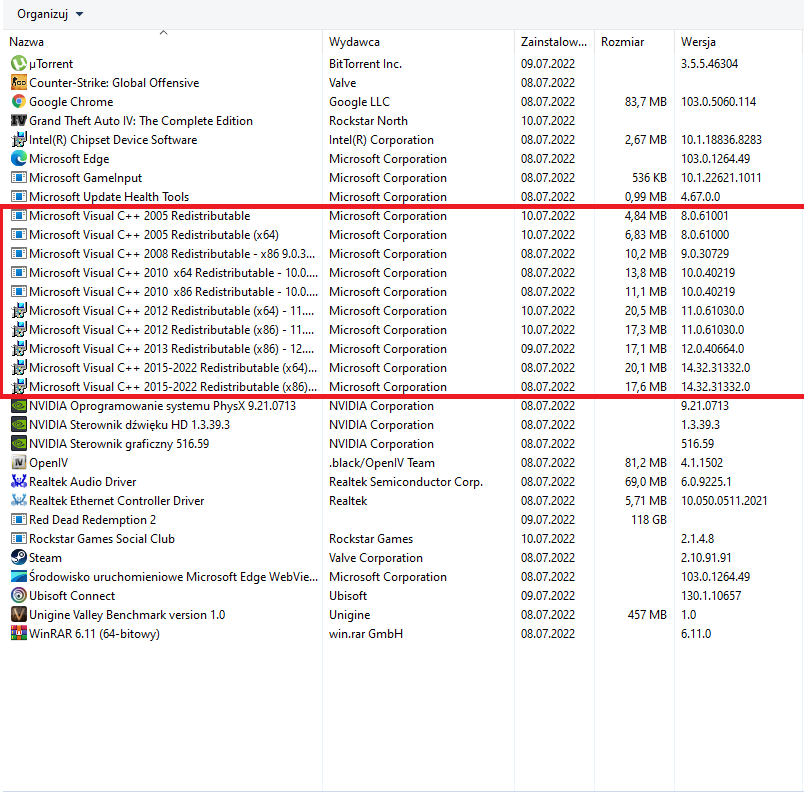Click the Edge WebView runtime icon
Viewport: 804px width, 792px height.
point(19,576)
